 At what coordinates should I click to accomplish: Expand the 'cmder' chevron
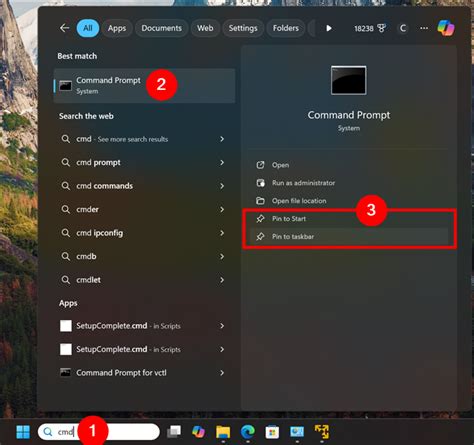click(222, 209)
